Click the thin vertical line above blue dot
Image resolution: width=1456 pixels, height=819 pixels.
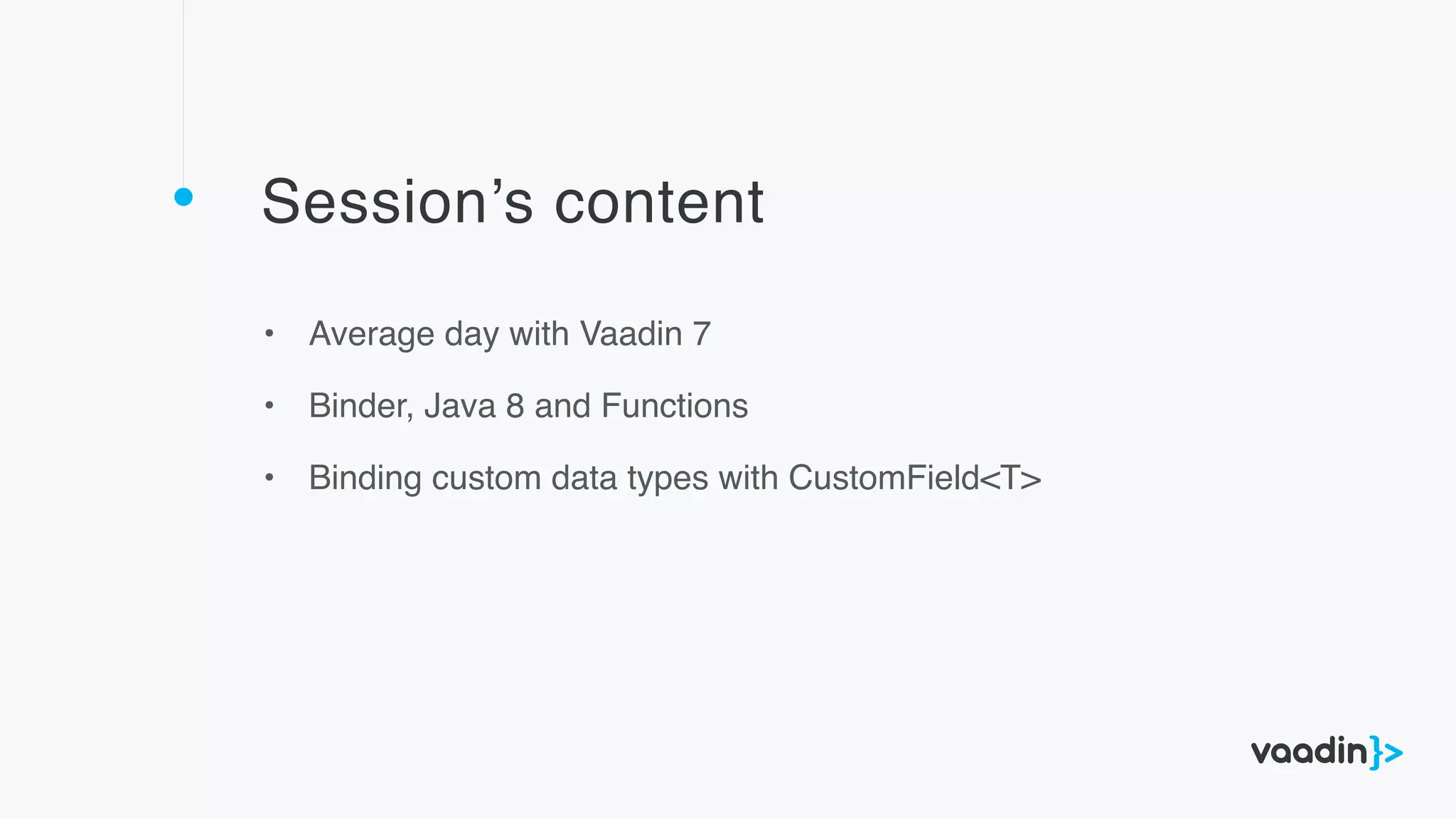(183, 92)
